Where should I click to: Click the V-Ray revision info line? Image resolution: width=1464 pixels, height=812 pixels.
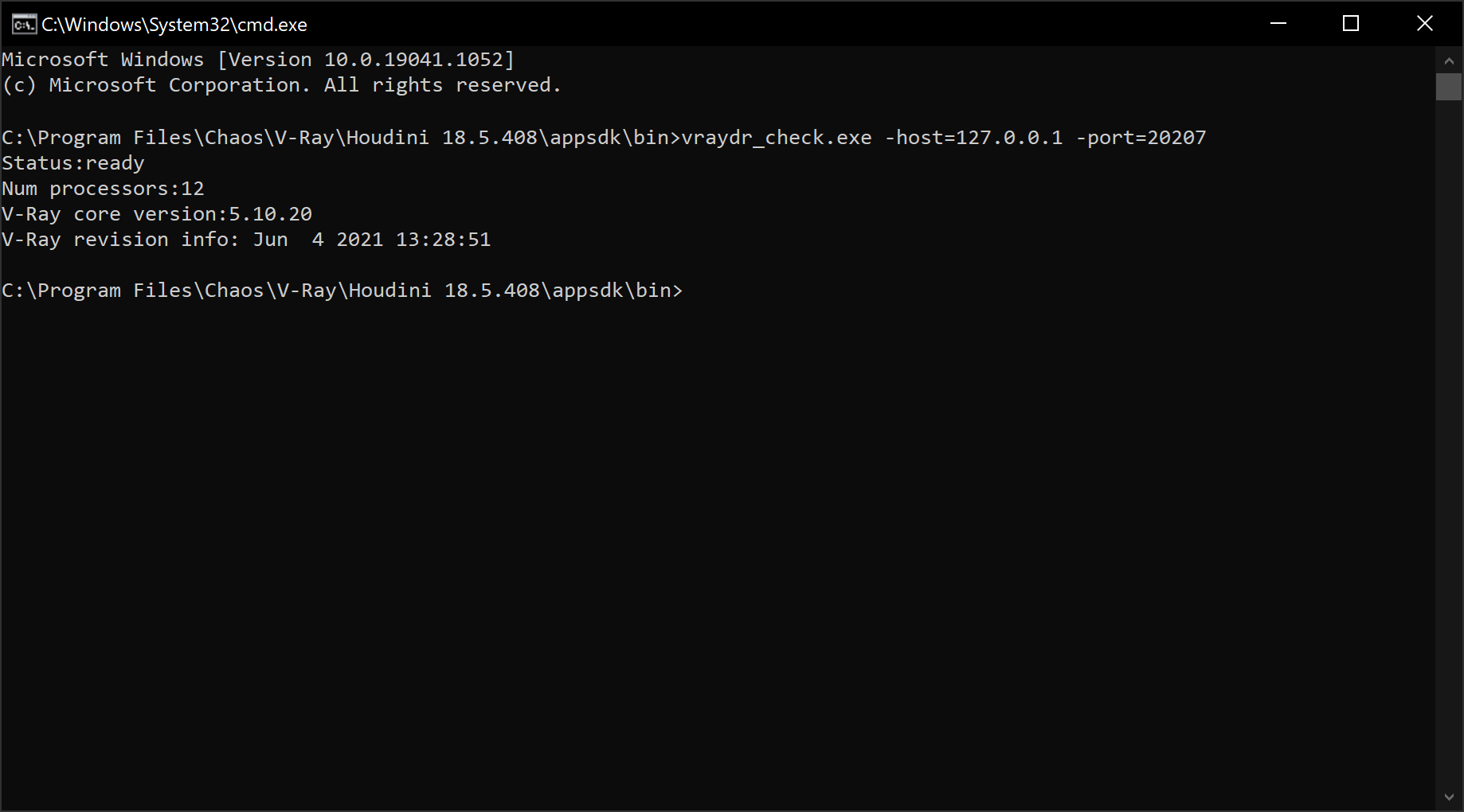tap(246, 240)
